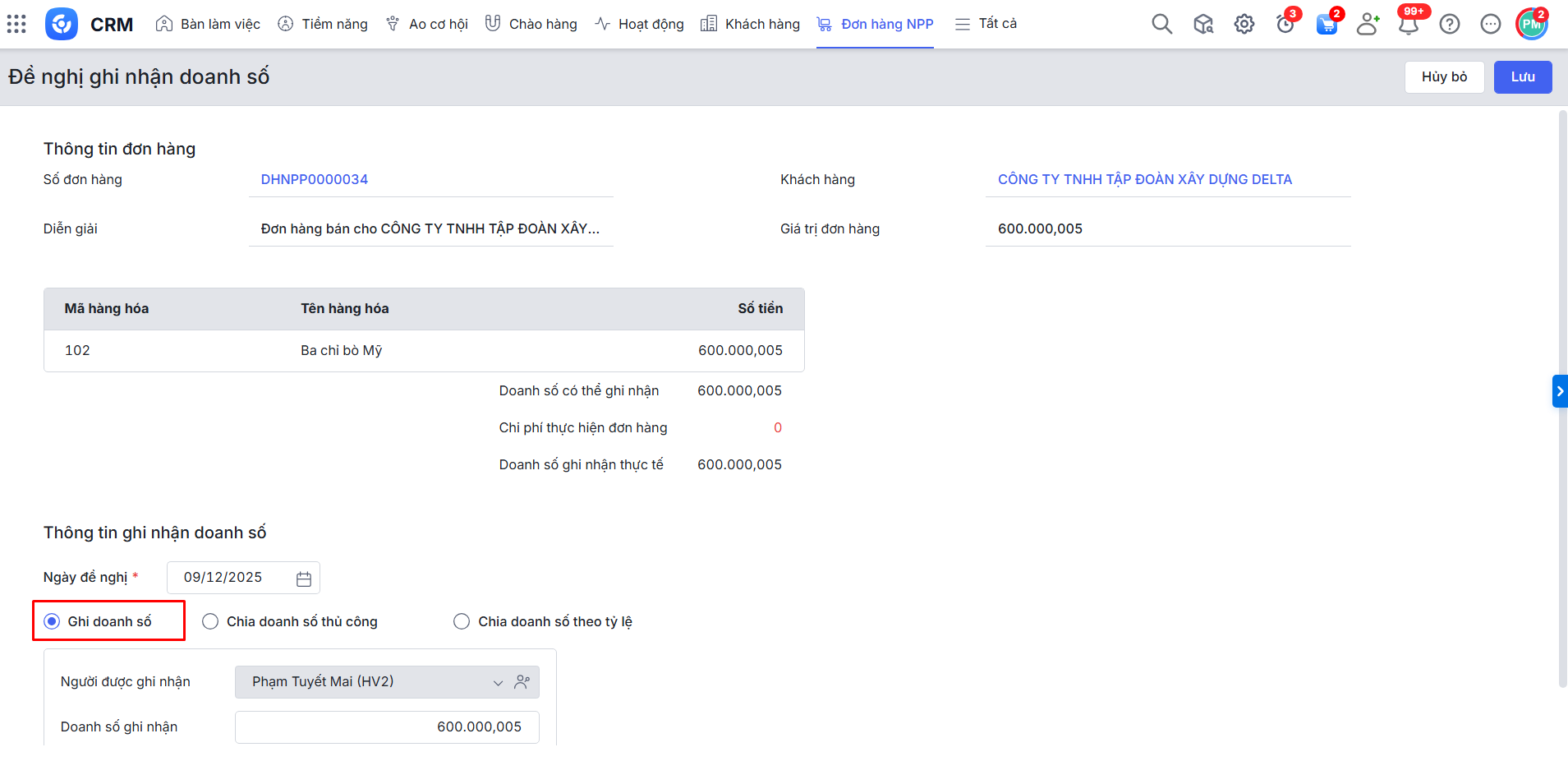This screenshot has width=1568, height=761.
Task: Select the Ghi doanh số radio option
Action: click(53, 621)
